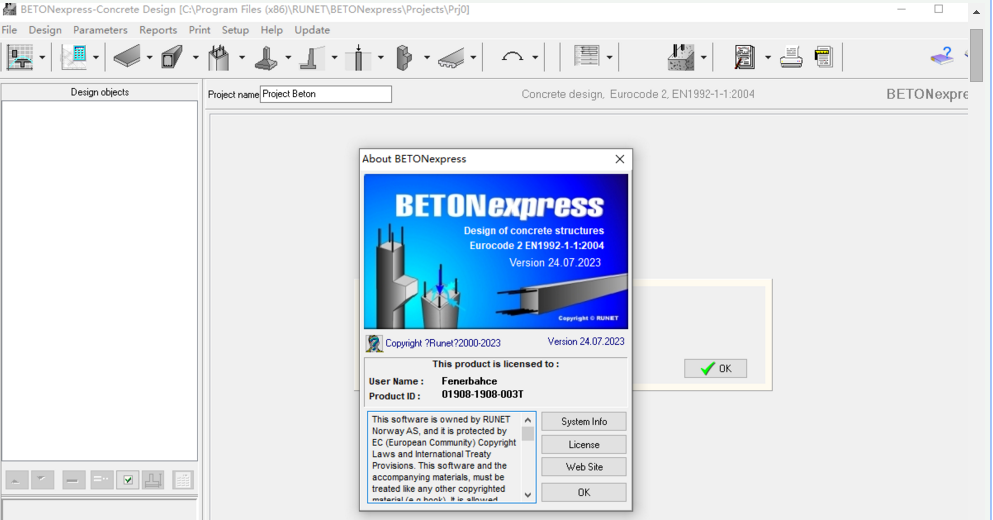The image size is (993, 520).
Task: Open the Reports menu
Action: coord(158,30)
